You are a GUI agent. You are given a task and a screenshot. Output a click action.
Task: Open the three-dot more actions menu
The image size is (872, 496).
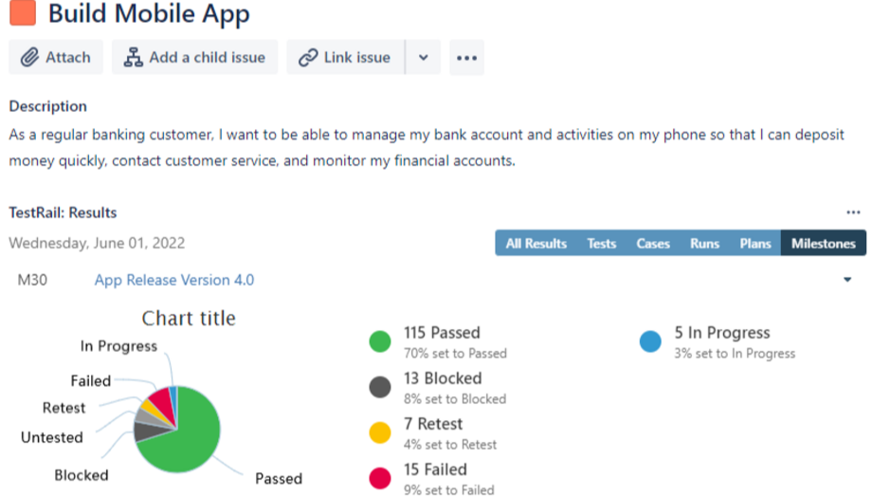click(x=467, y=58)
